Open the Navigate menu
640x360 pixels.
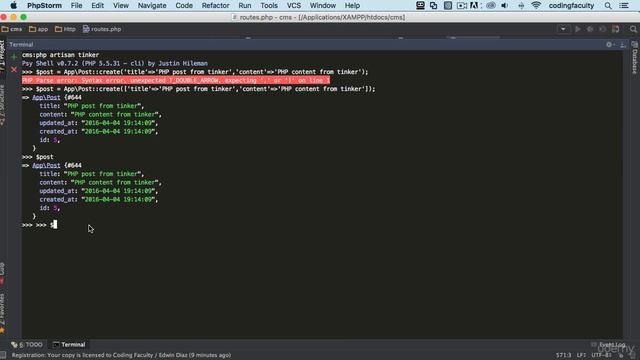click(x=152, y=5)
